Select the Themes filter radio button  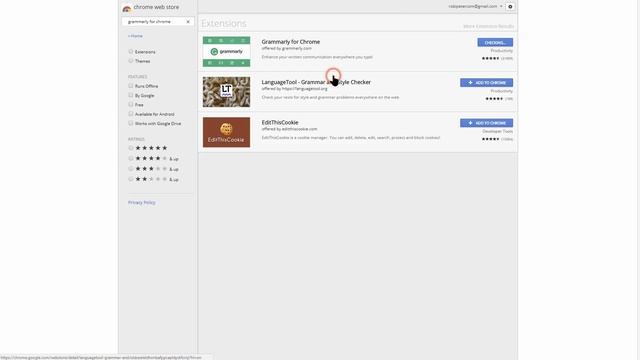131,60
